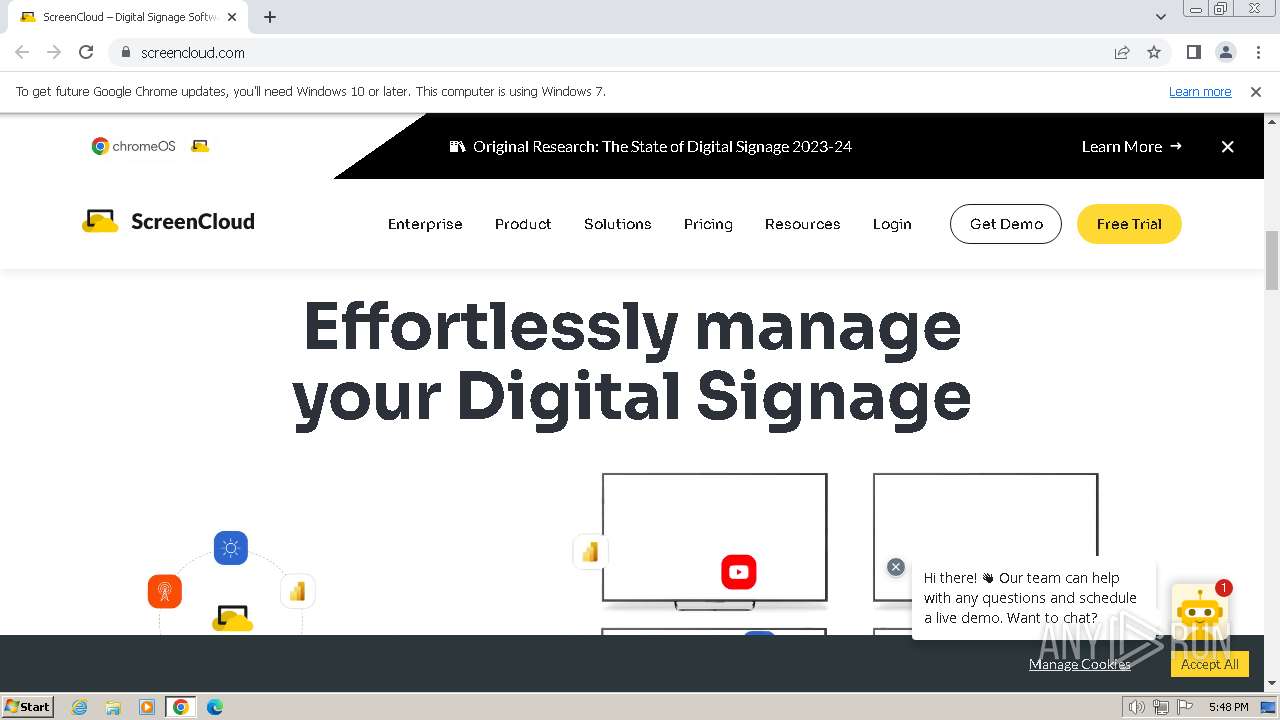Bookmark this tab with the star icon
1280x720 pixels.
(1154, 52)
